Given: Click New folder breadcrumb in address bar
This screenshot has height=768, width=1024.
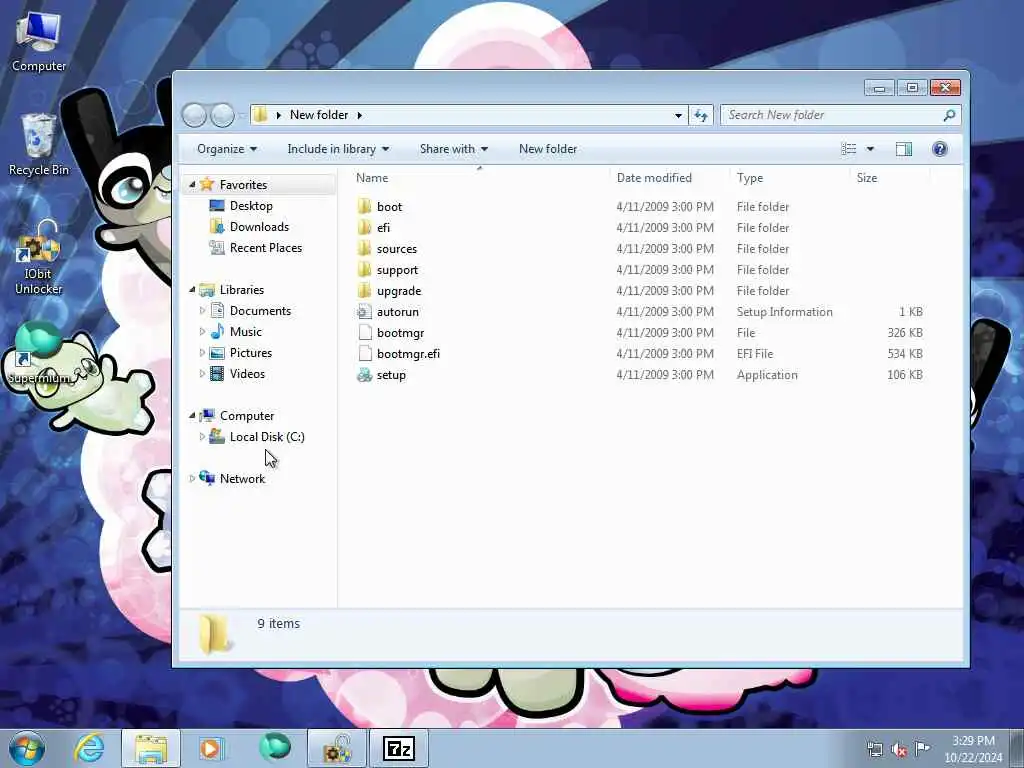Looking at the screenshot, I should pos(319,115).
